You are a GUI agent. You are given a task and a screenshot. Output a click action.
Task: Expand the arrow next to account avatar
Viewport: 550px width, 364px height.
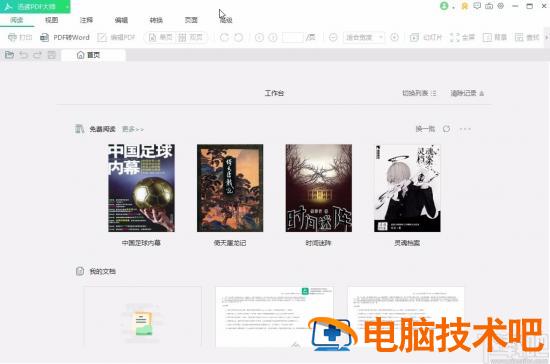[x=453, y=7]
